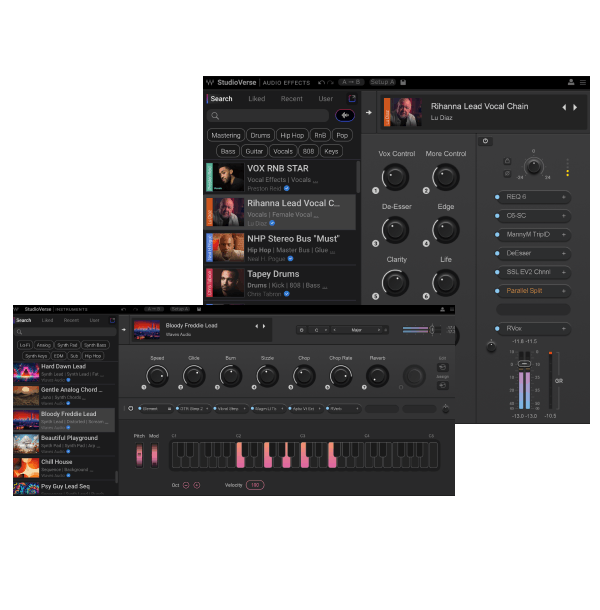Viewport: 600px width, 610px height.
Task: Switch to Recent tab in Instruments window
Action: coord(71,320)
